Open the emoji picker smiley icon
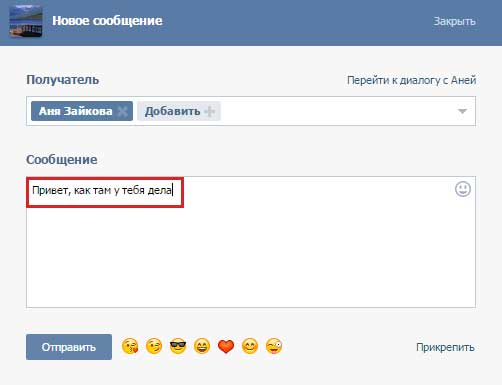The height and width of the screenshot is (385, 502). pyautogui.click(x=463, y=189)
